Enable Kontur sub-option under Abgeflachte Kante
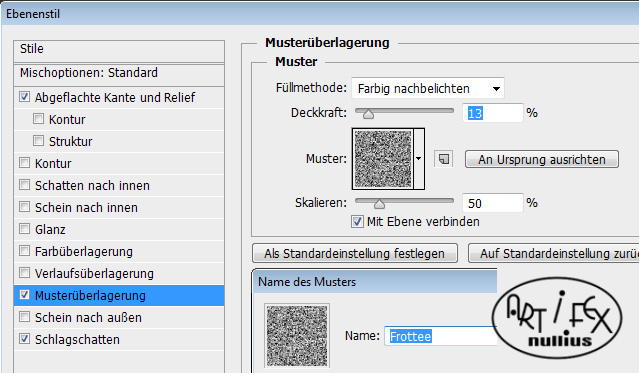Image resolution: width=639 pixels, height=373 pixels. (38, 119)
